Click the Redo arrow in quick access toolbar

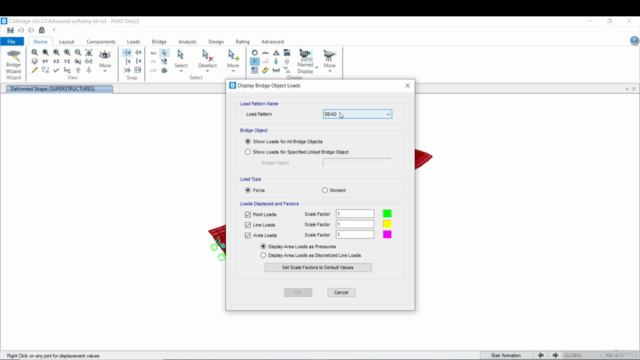coord(31,30)
